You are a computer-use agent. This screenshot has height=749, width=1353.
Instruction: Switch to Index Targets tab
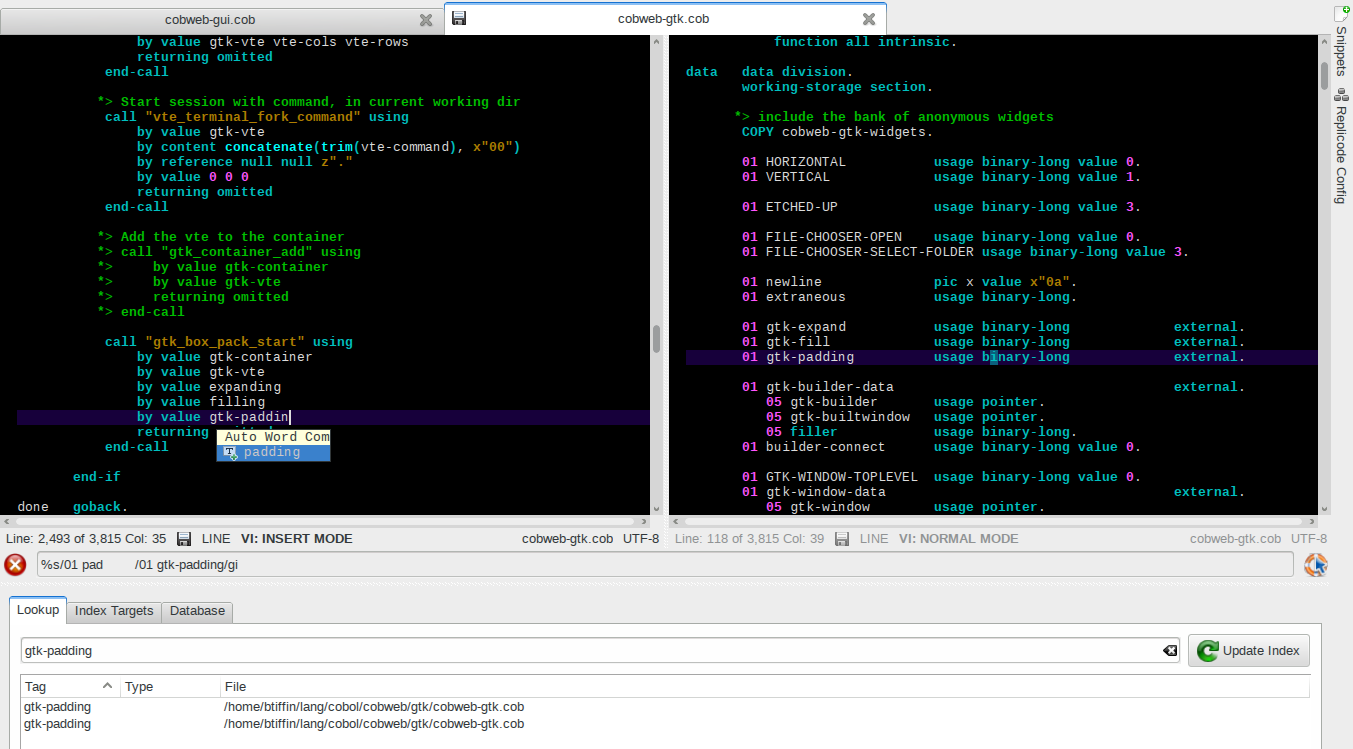click(x=114, y=611)
